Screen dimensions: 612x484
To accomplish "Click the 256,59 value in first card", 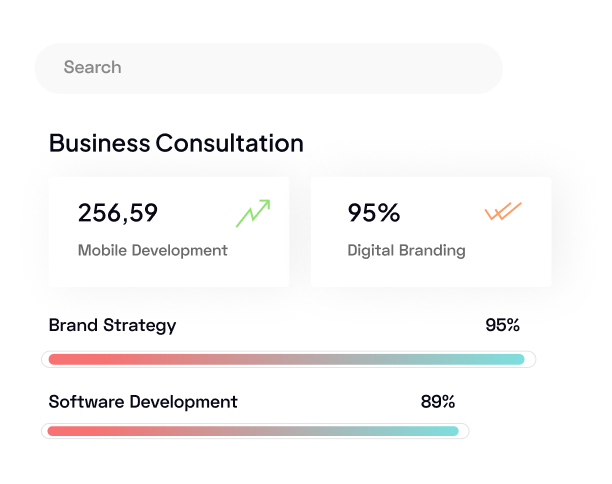I will pyautogui.click(x=118, y=213).
